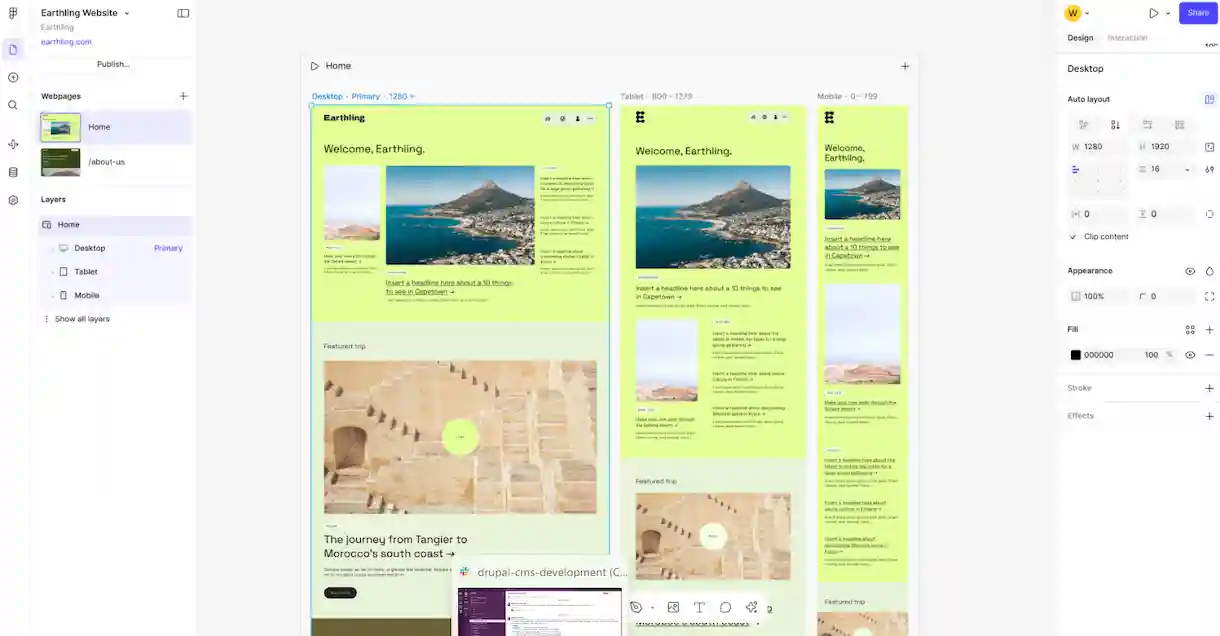Enable auto layout with the panel toggle

(x=1209, y=99)
